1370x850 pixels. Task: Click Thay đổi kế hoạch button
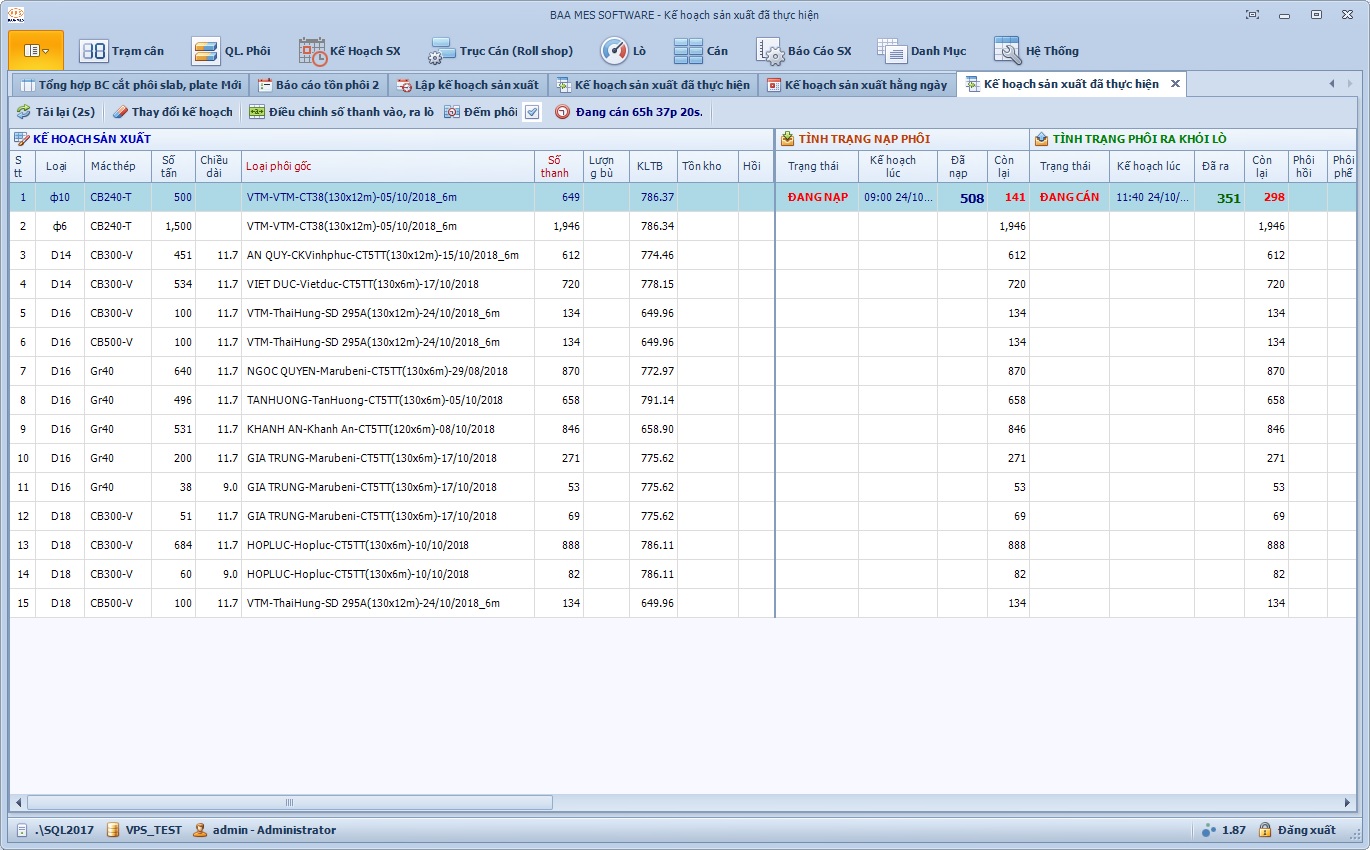tap(172, 112)
